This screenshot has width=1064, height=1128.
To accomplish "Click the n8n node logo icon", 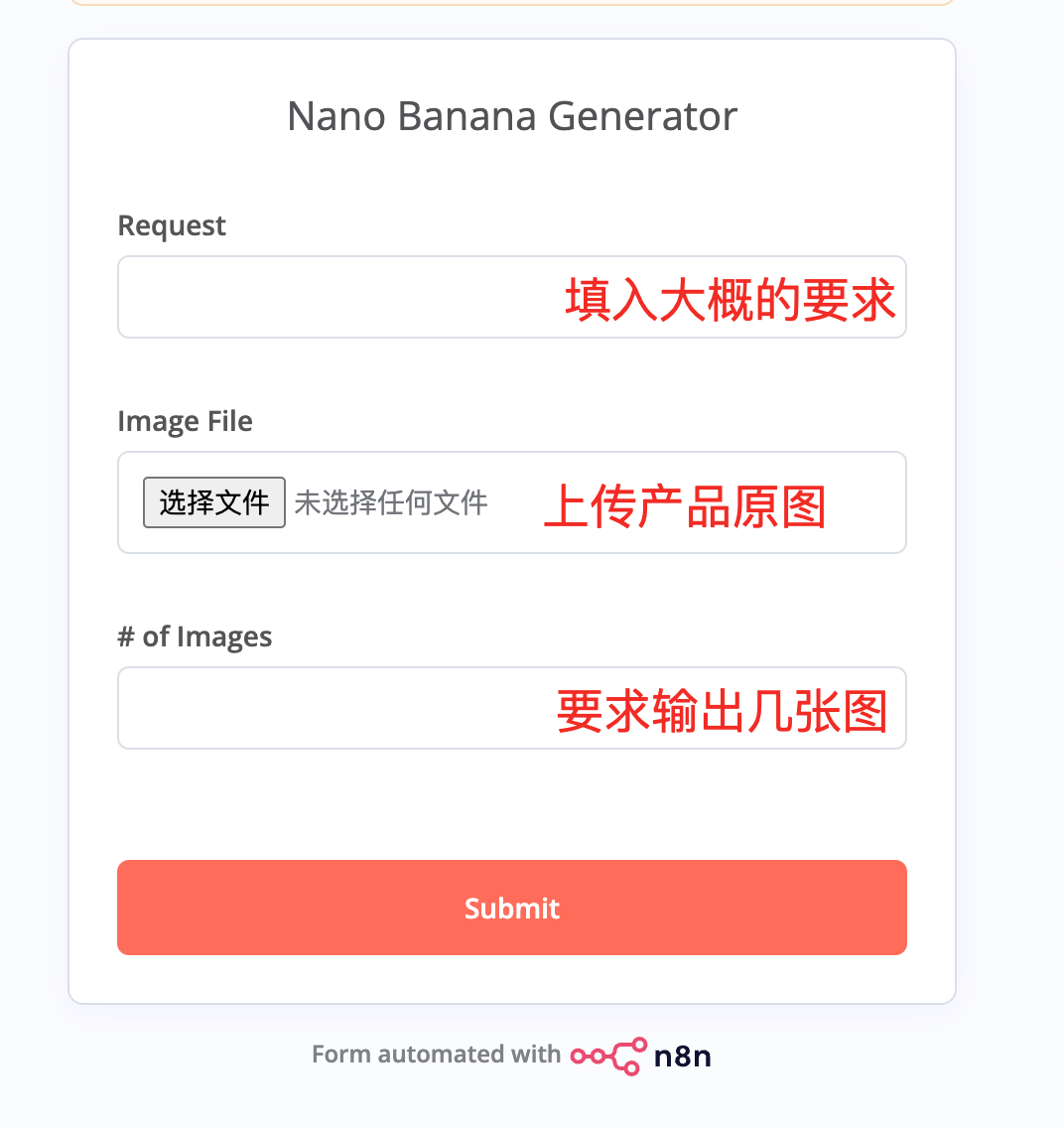I will coord(608,1056).
